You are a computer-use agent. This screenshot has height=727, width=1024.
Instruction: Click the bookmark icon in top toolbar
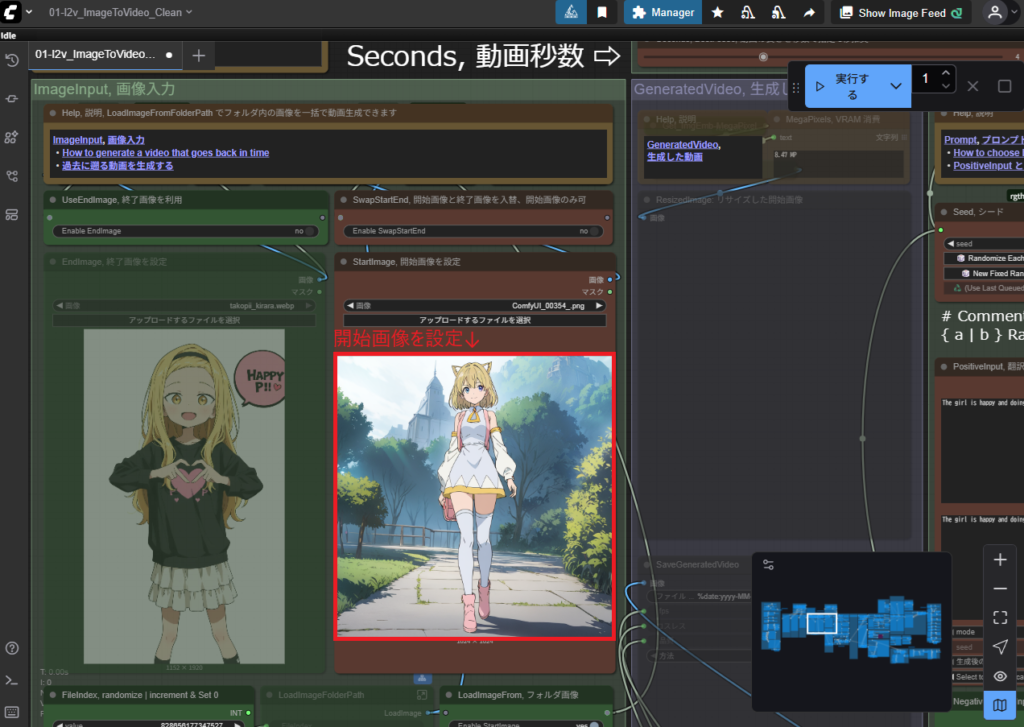(602, 12)
